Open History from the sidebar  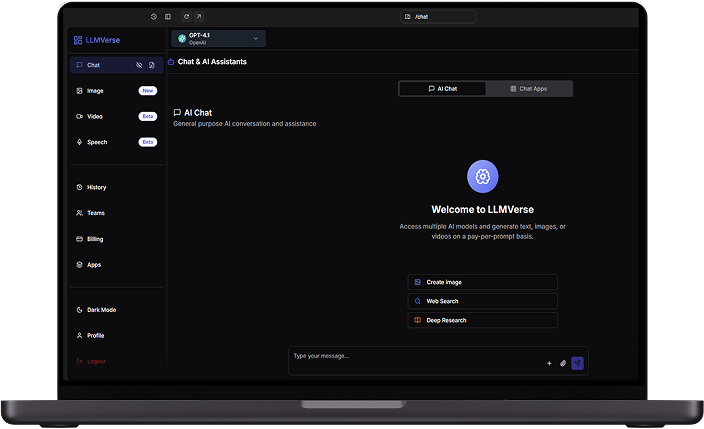pyautogui.click(x=116, y=187)
